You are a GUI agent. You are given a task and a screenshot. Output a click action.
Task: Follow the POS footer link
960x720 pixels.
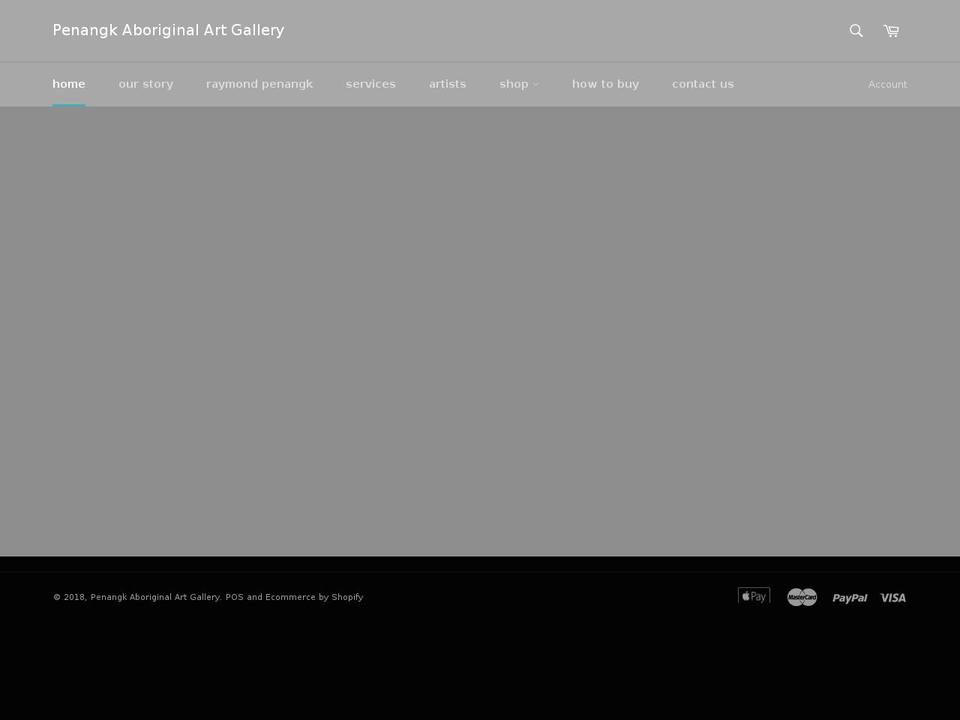[x=234, y=597]
